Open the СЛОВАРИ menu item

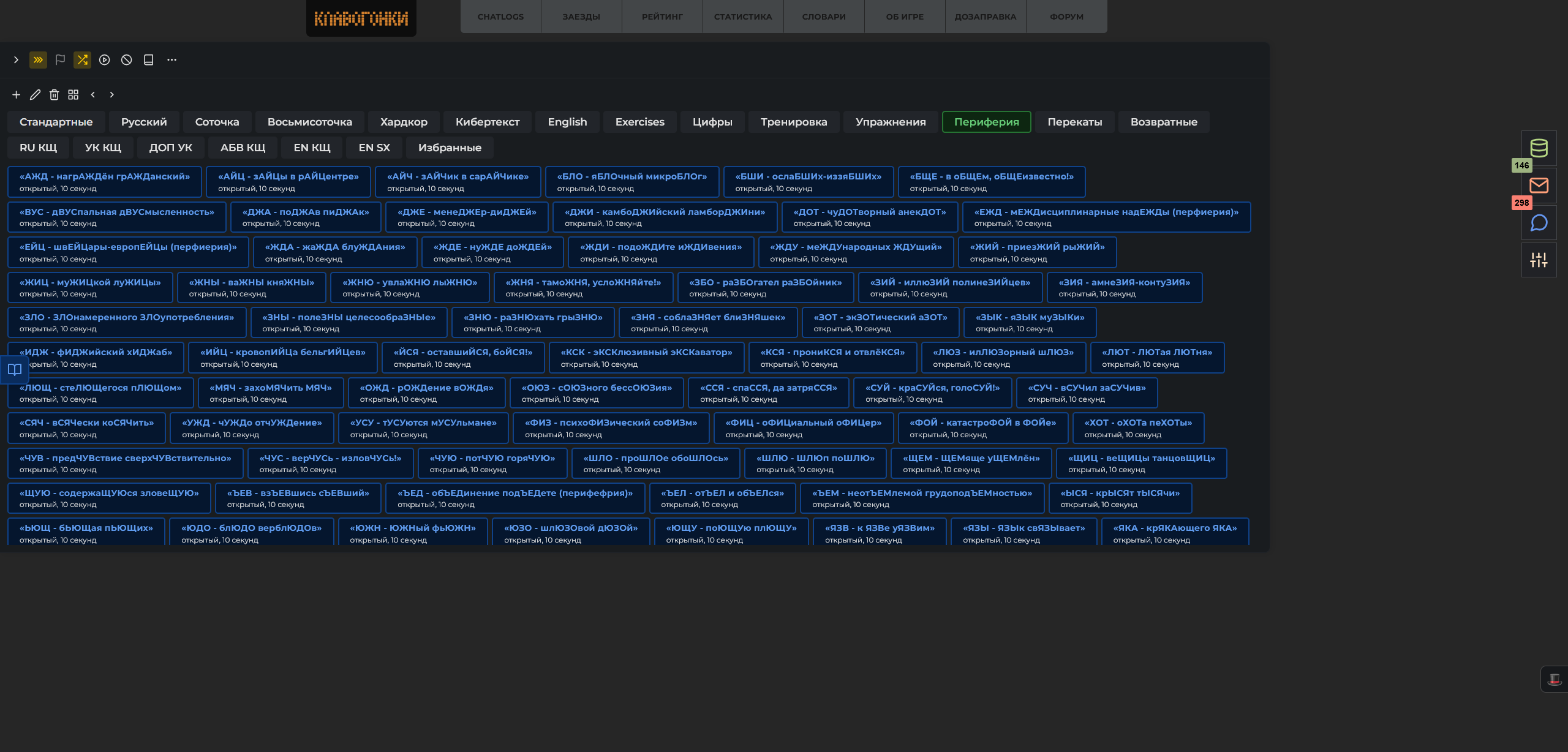[x=824, y=17]
